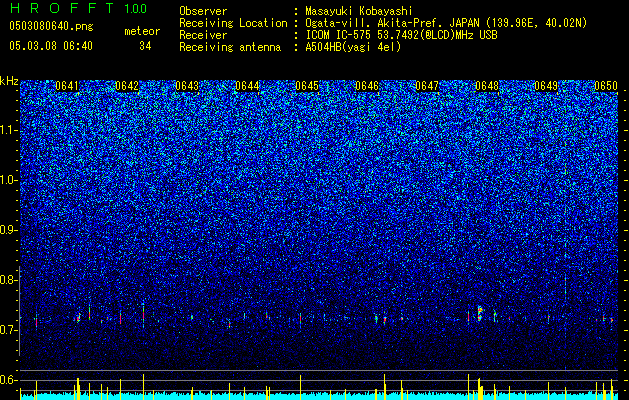Click the 1.1 kHz axis label
Viewport: 629px width, 400px height.
tap(9, 130)
